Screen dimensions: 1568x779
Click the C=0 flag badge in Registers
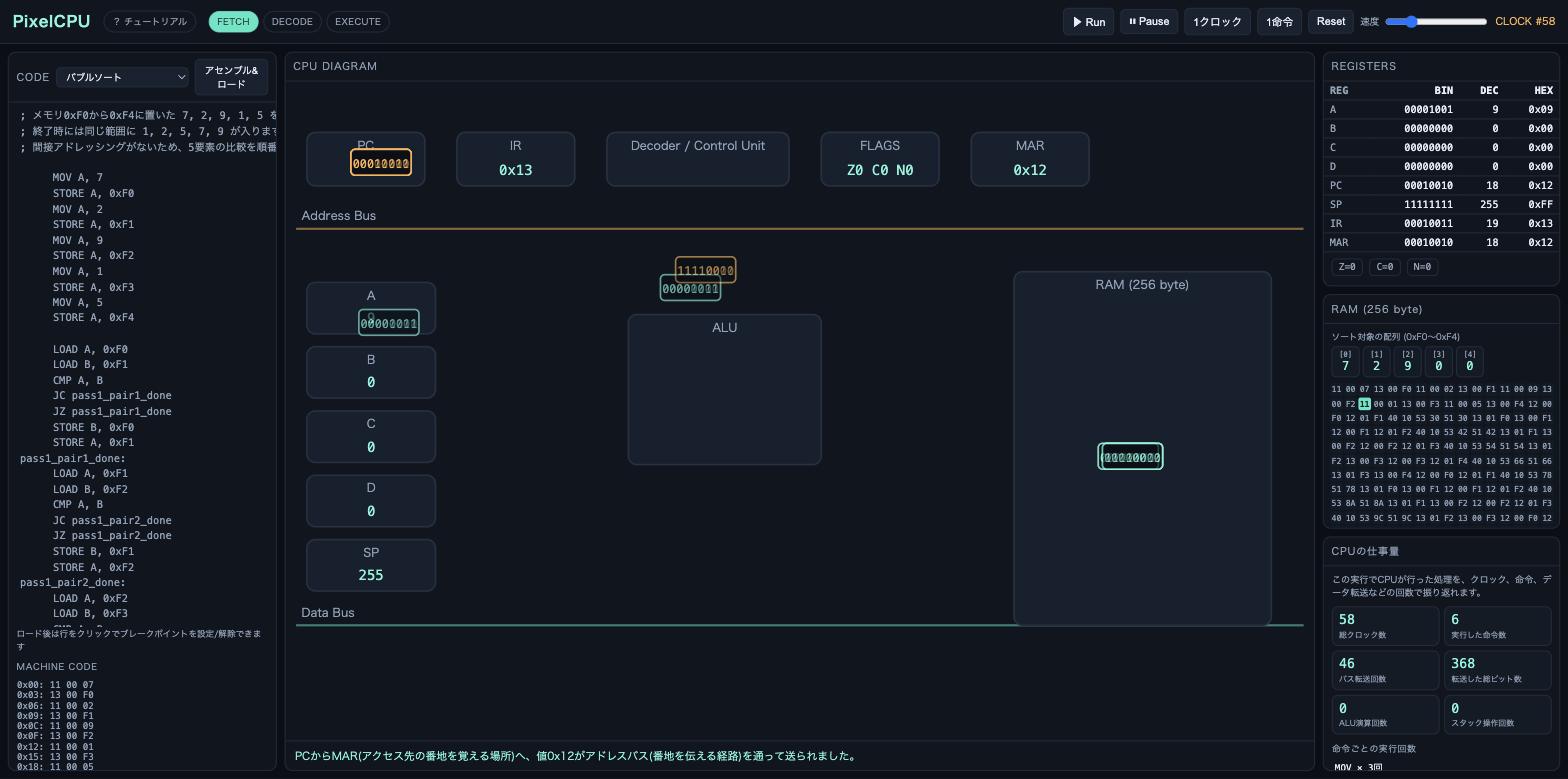tap(1385, 267)
